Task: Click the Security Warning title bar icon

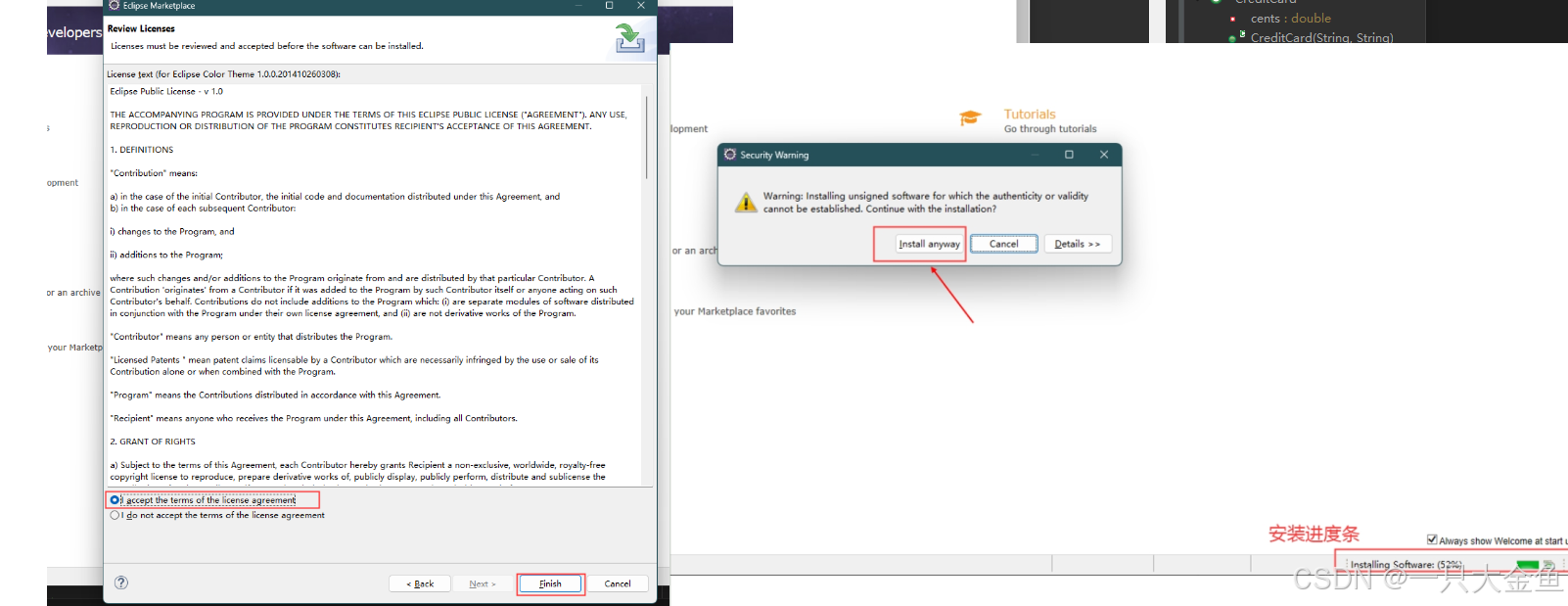Action: click(x=729, y=155)
